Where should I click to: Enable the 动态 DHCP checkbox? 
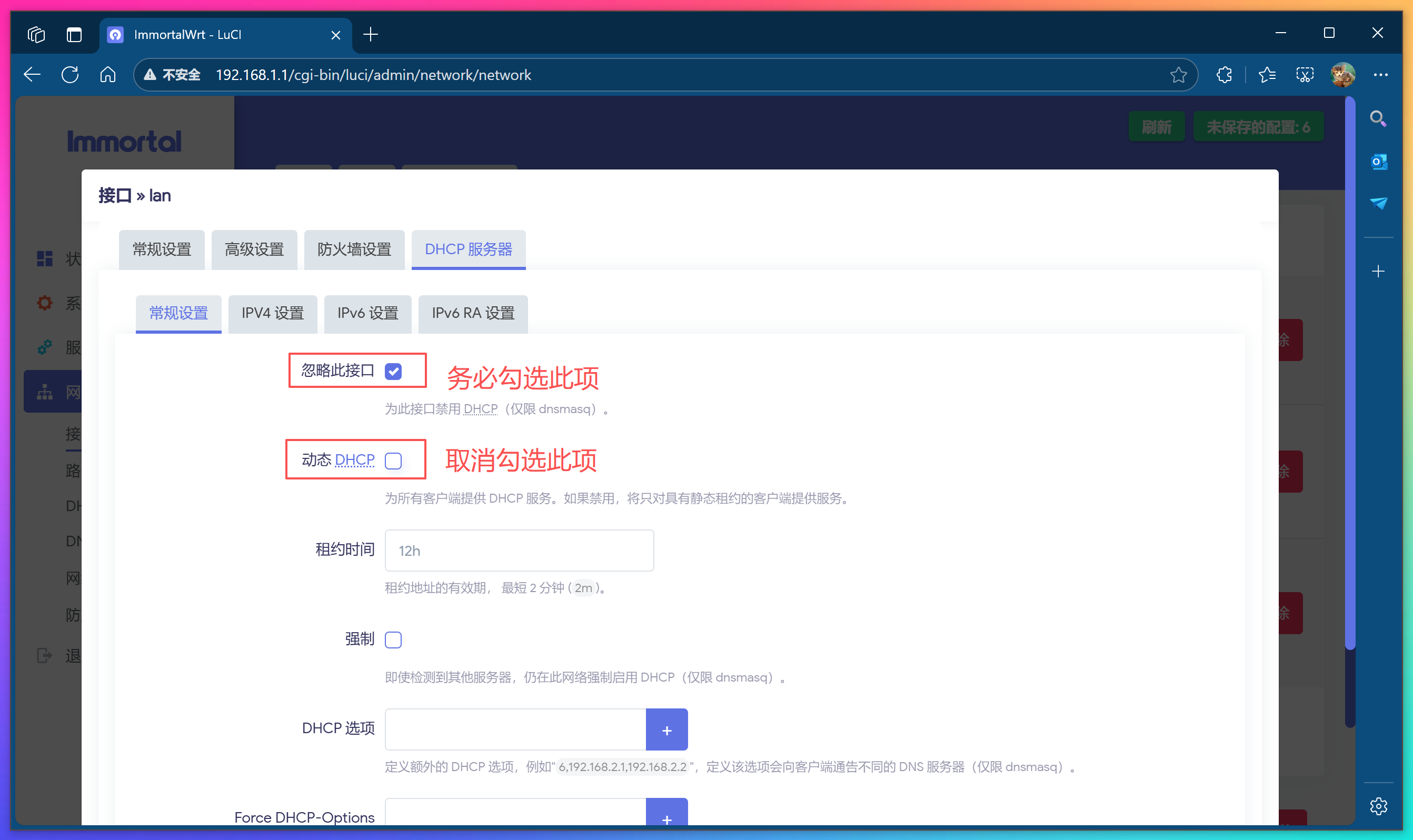click(x=393, y=461)
